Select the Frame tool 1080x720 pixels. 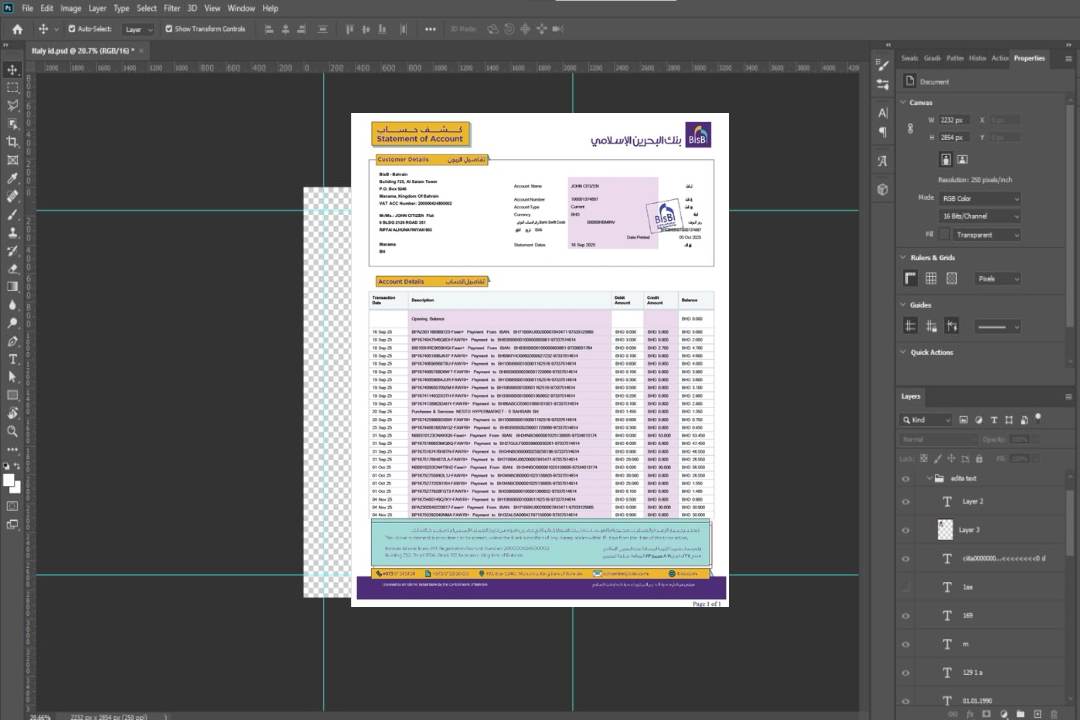coord(12,160)
